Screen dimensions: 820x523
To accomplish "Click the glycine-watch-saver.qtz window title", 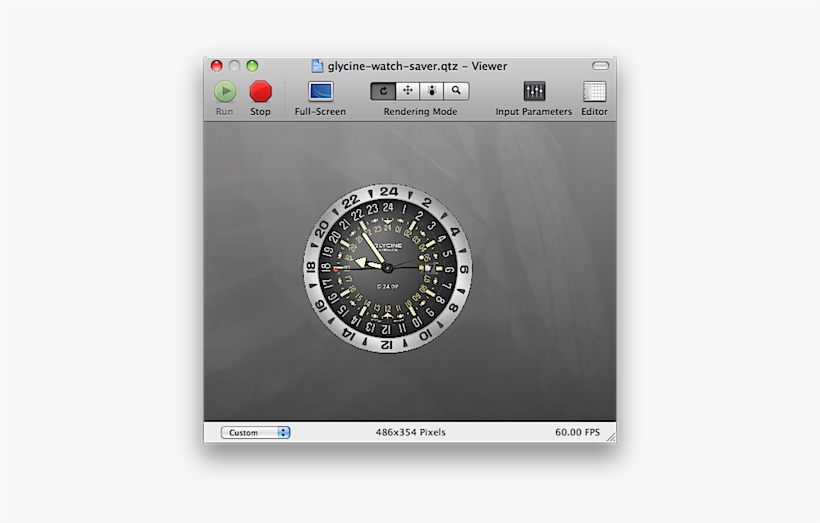I will click(417, 66).
